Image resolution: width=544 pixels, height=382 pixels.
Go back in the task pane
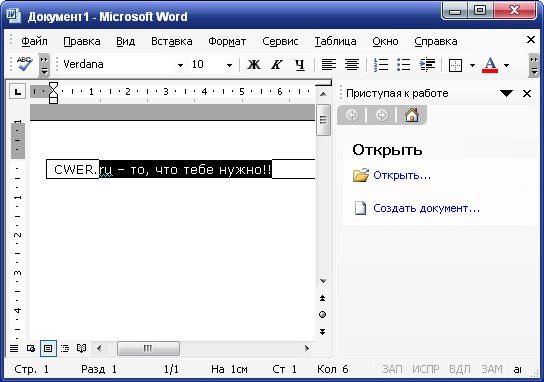tap(352, 115)
